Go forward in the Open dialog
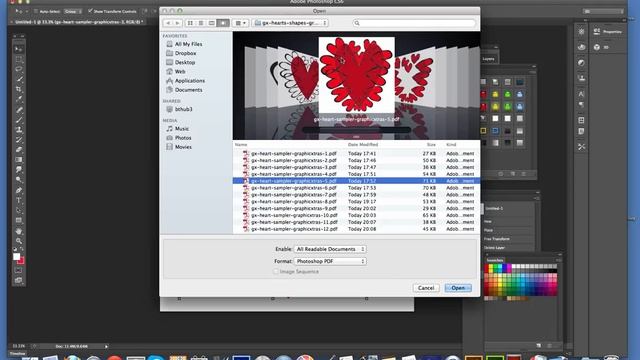Screen dimensions: 640x360 177,23
